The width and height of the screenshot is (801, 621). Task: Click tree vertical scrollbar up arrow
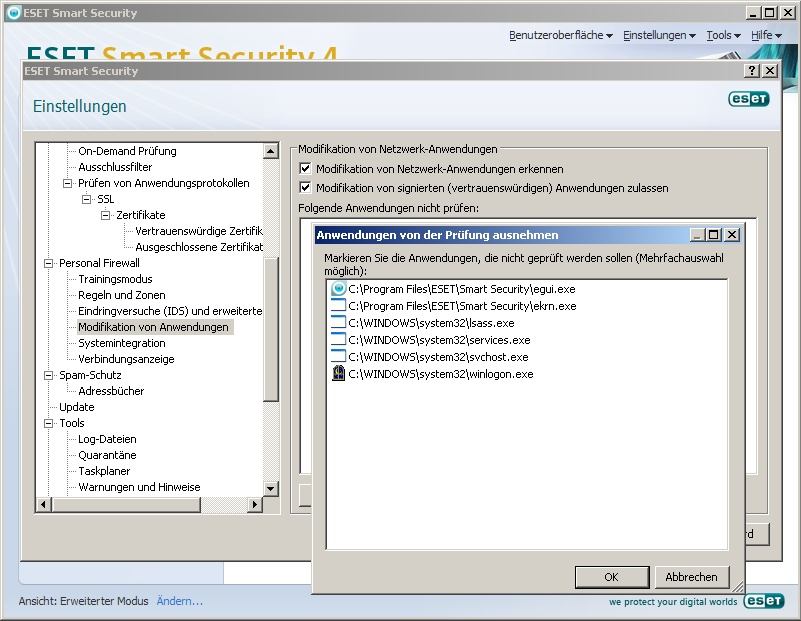tap(270, 151)
